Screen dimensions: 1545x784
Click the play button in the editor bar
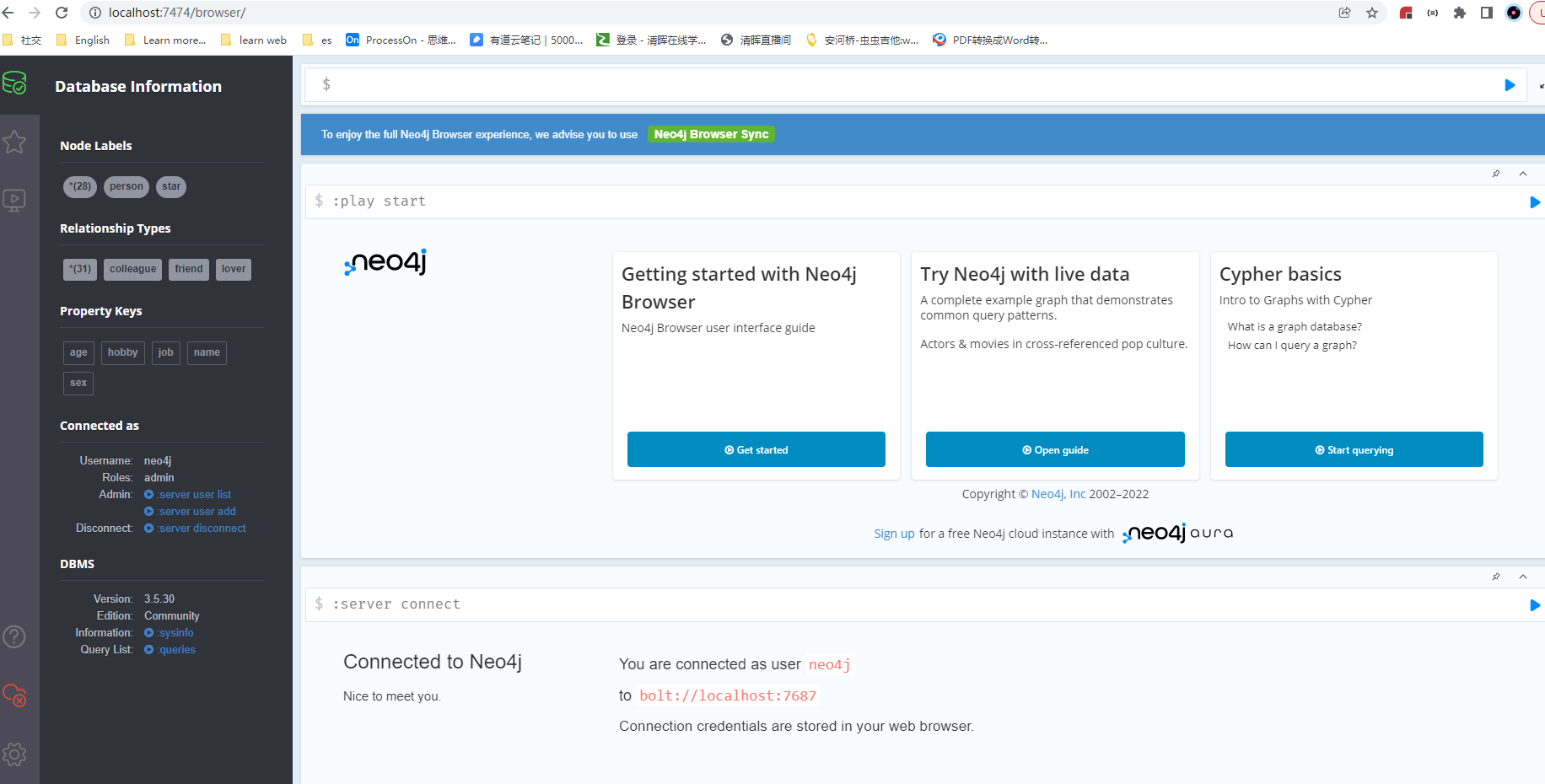[1510, 84]
